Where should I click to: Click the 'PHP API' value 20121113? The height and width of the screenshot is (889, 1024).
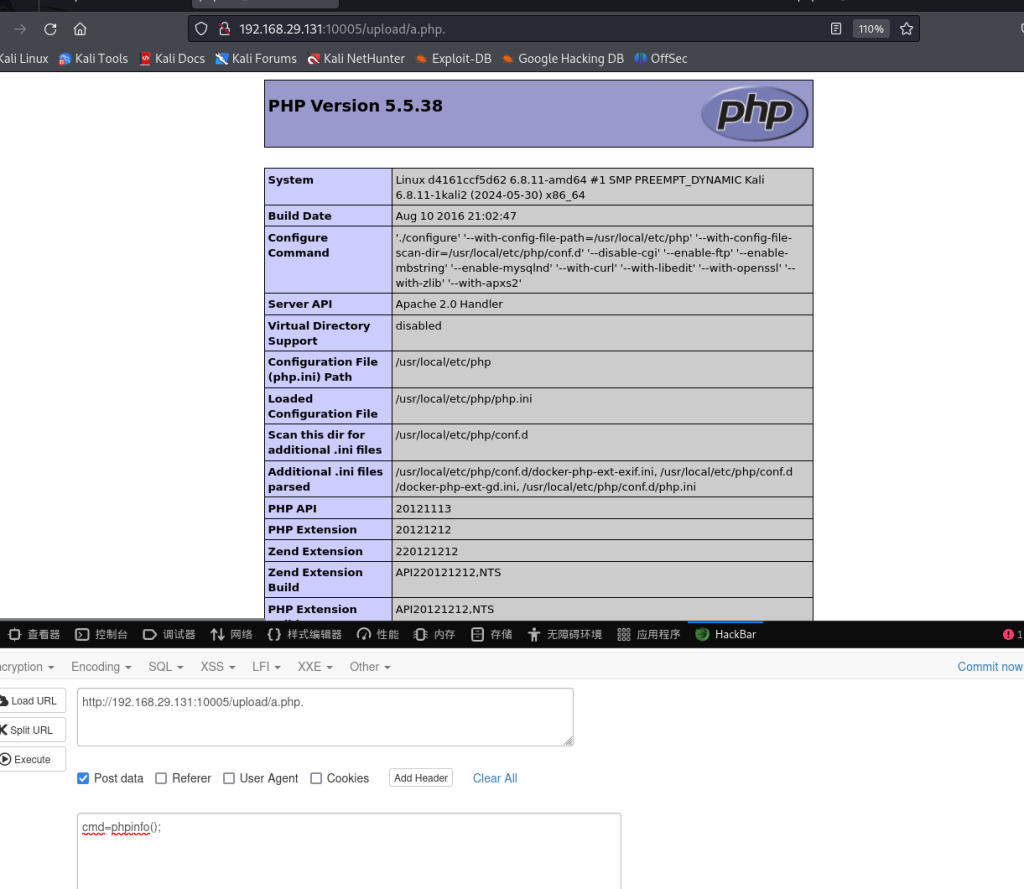[423, 509]
